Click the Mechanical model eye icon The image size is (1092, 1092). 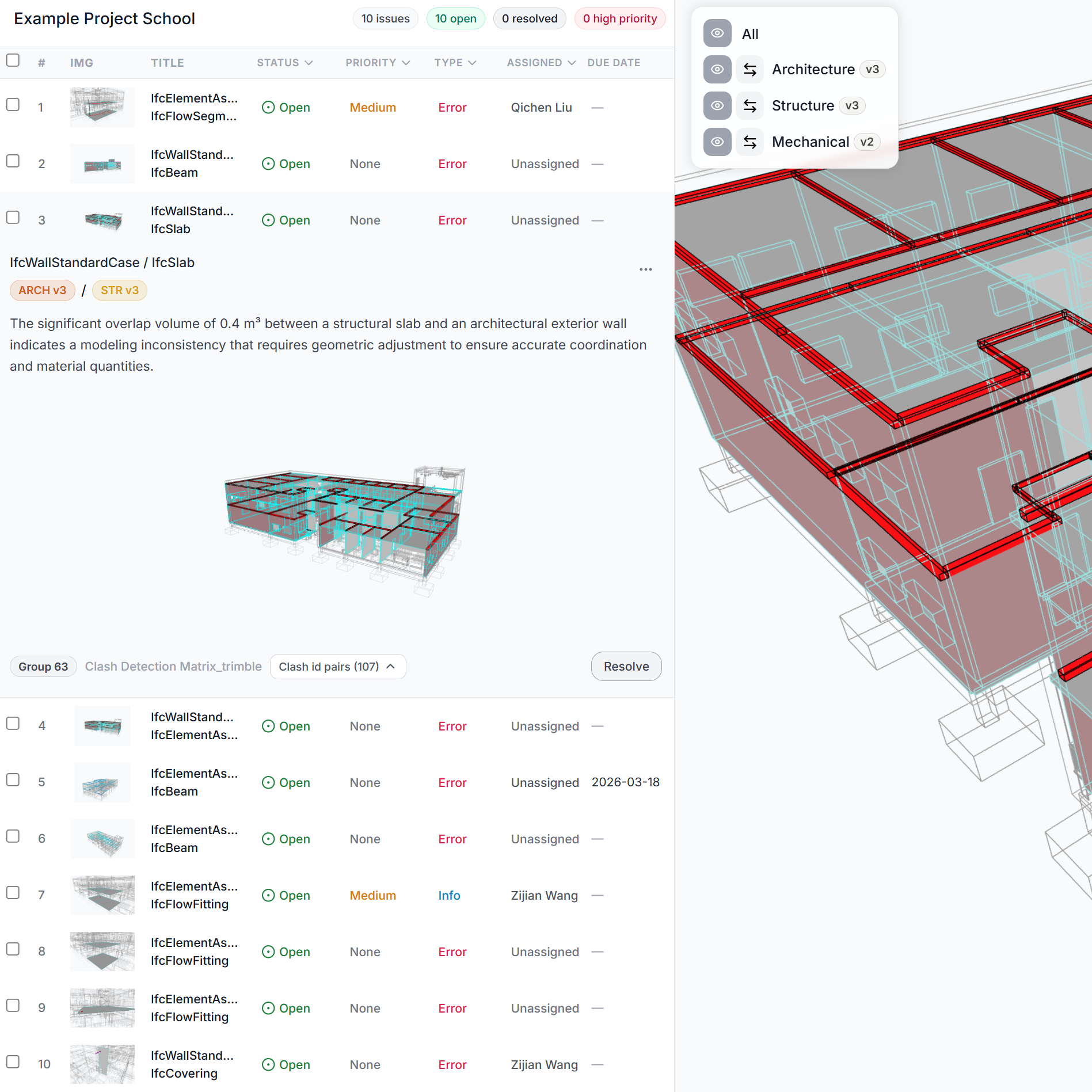tap(717, 142)
